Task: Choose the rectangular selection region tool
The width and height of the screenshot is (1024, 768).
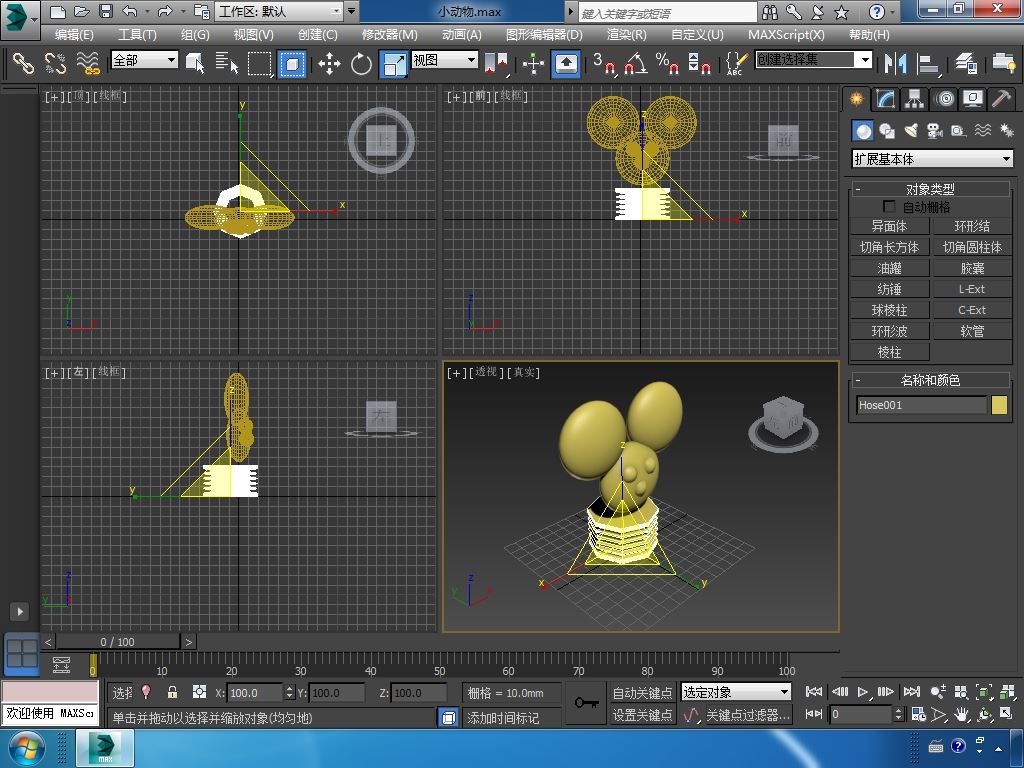Action: coord(260,63)
